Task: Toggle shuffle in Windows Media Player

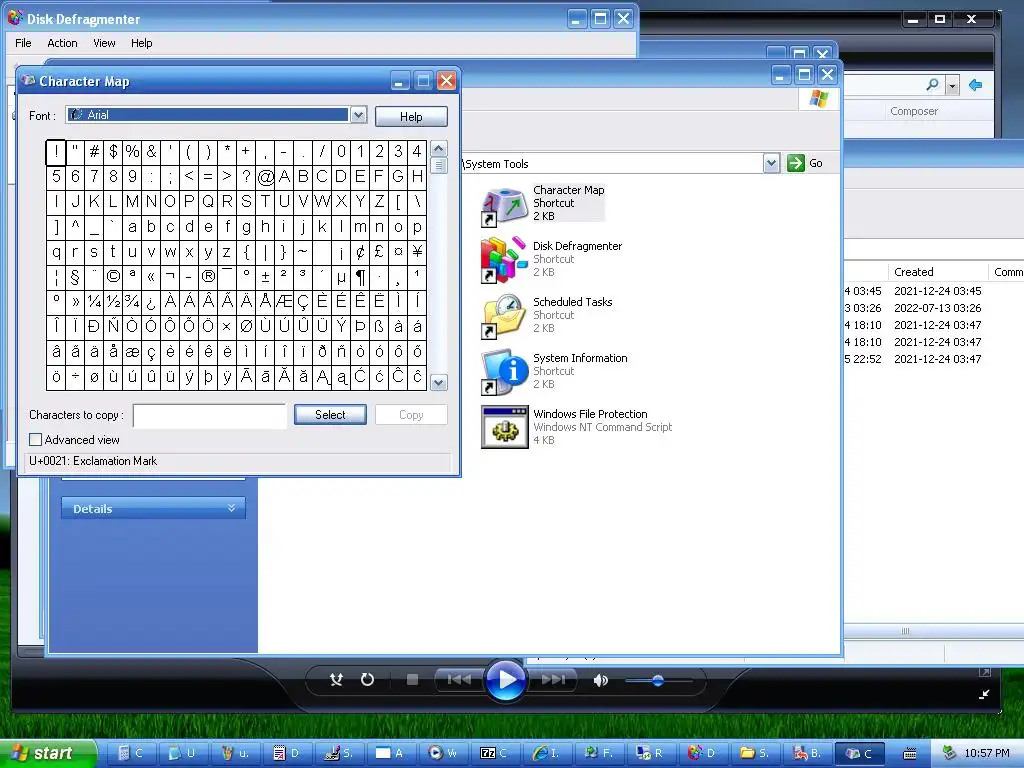Action: 336,680
